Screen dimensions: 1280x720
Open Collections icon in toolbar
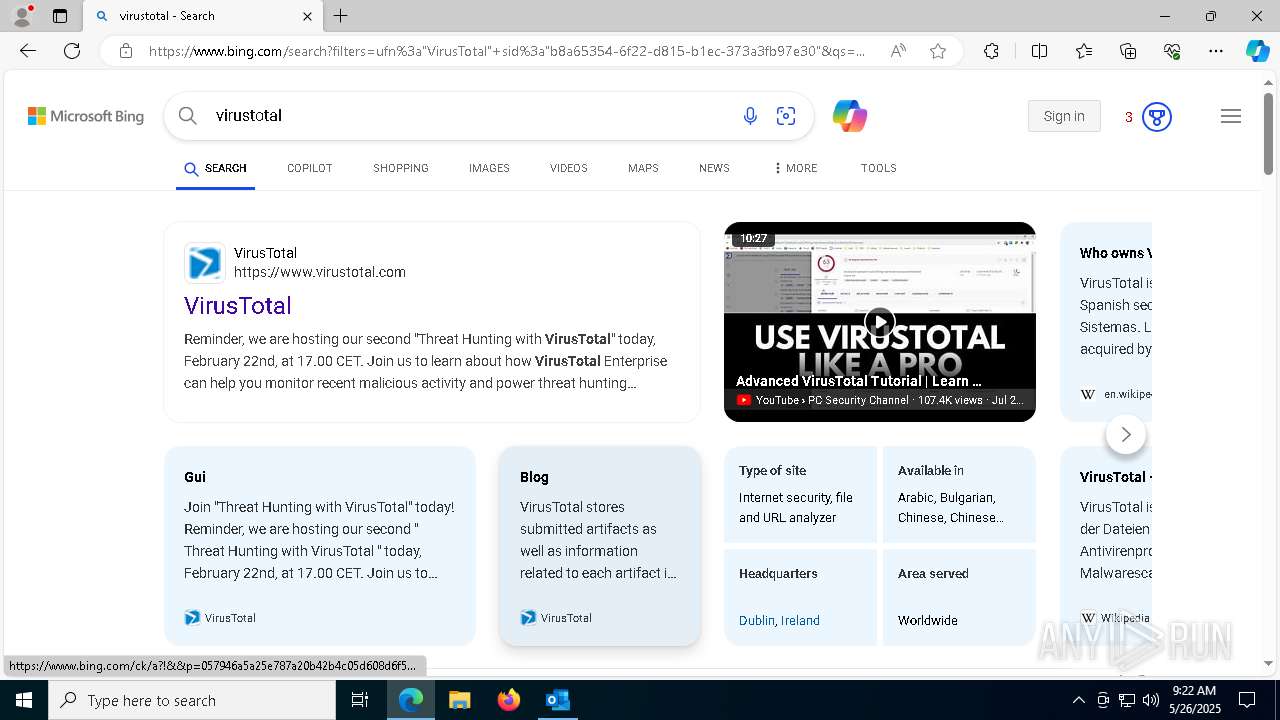[x=1128, y=51]
